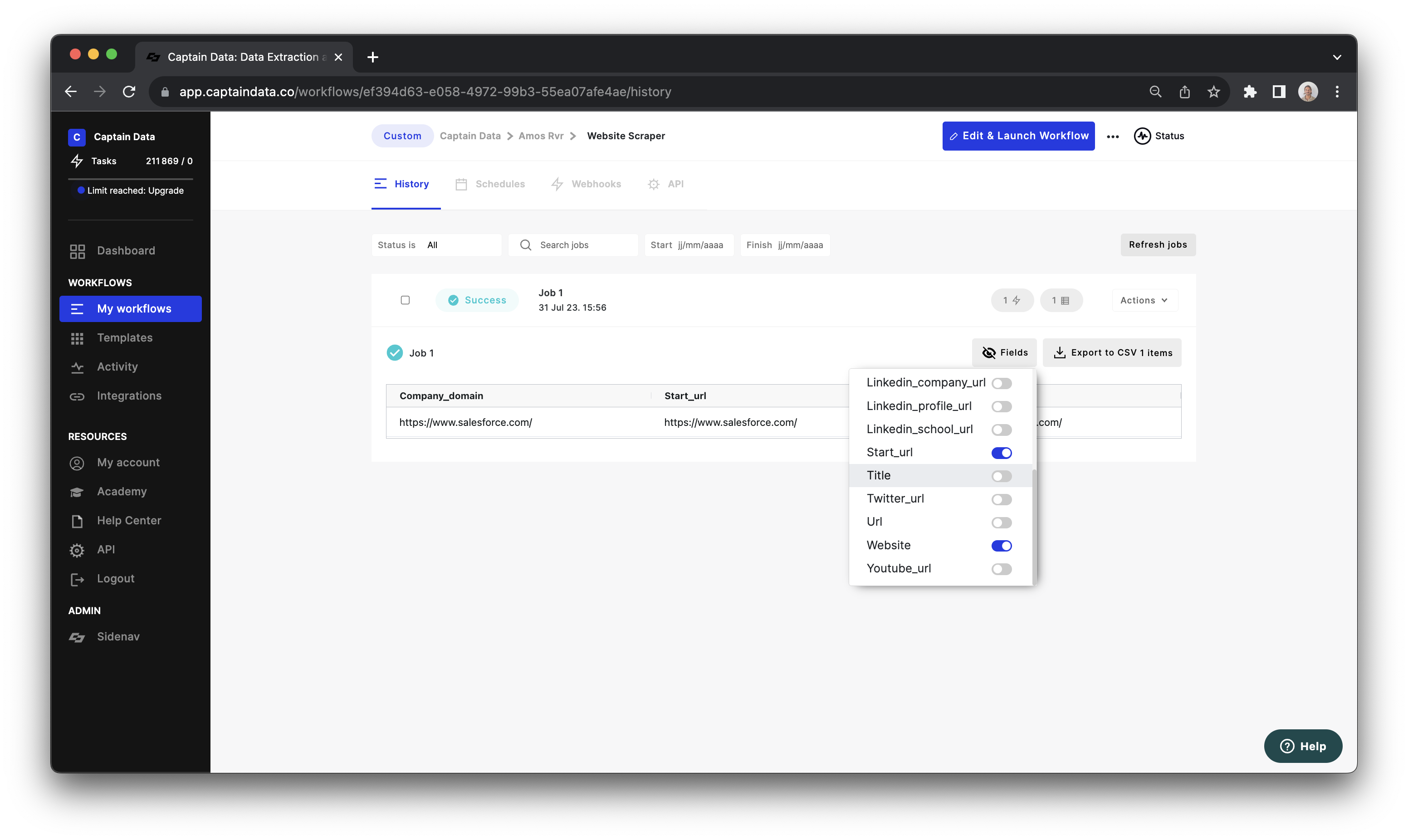Click the 1 tasks lightning badge
1408x840 pixels.
1012,300
